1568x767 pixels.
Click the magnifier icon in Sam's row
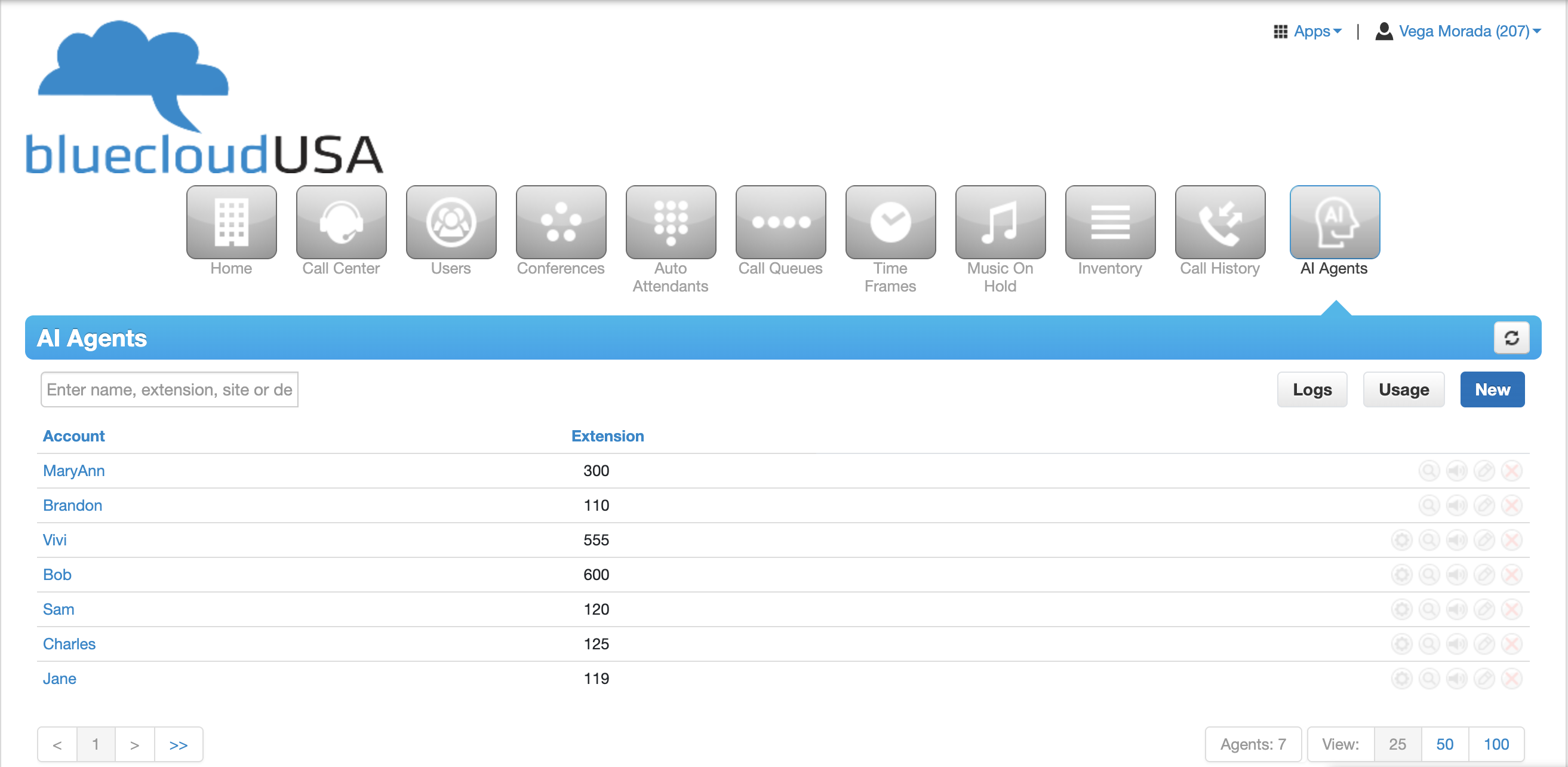pyautogui.click(x=1429, y=609)
